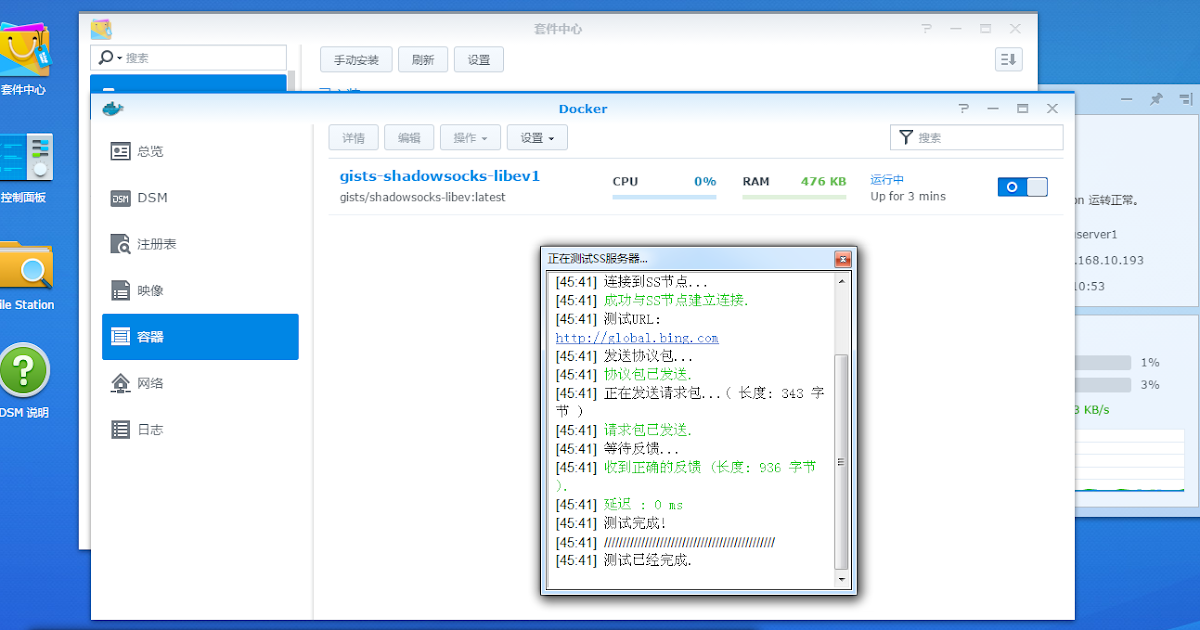
Task: Click the 详情 details toolbar item
Action: click(x=353, y=137)
